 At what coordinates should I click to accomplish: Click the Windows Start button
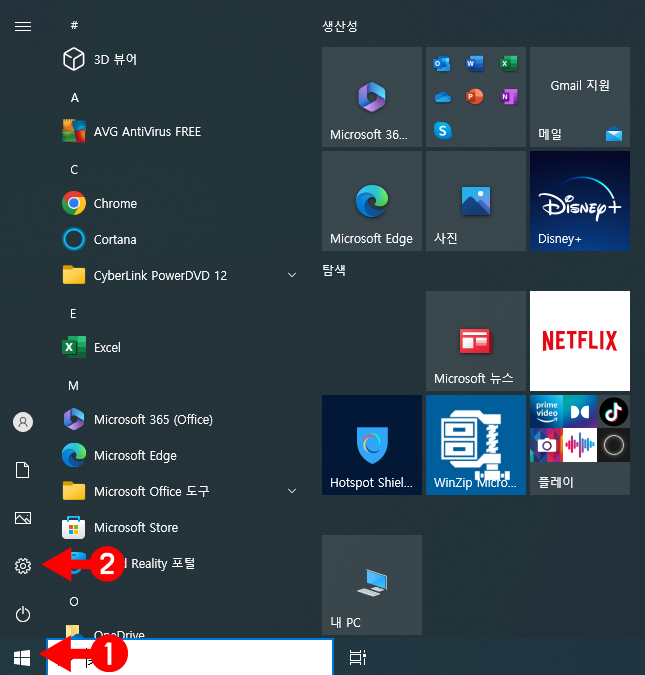tap(22, 658)
